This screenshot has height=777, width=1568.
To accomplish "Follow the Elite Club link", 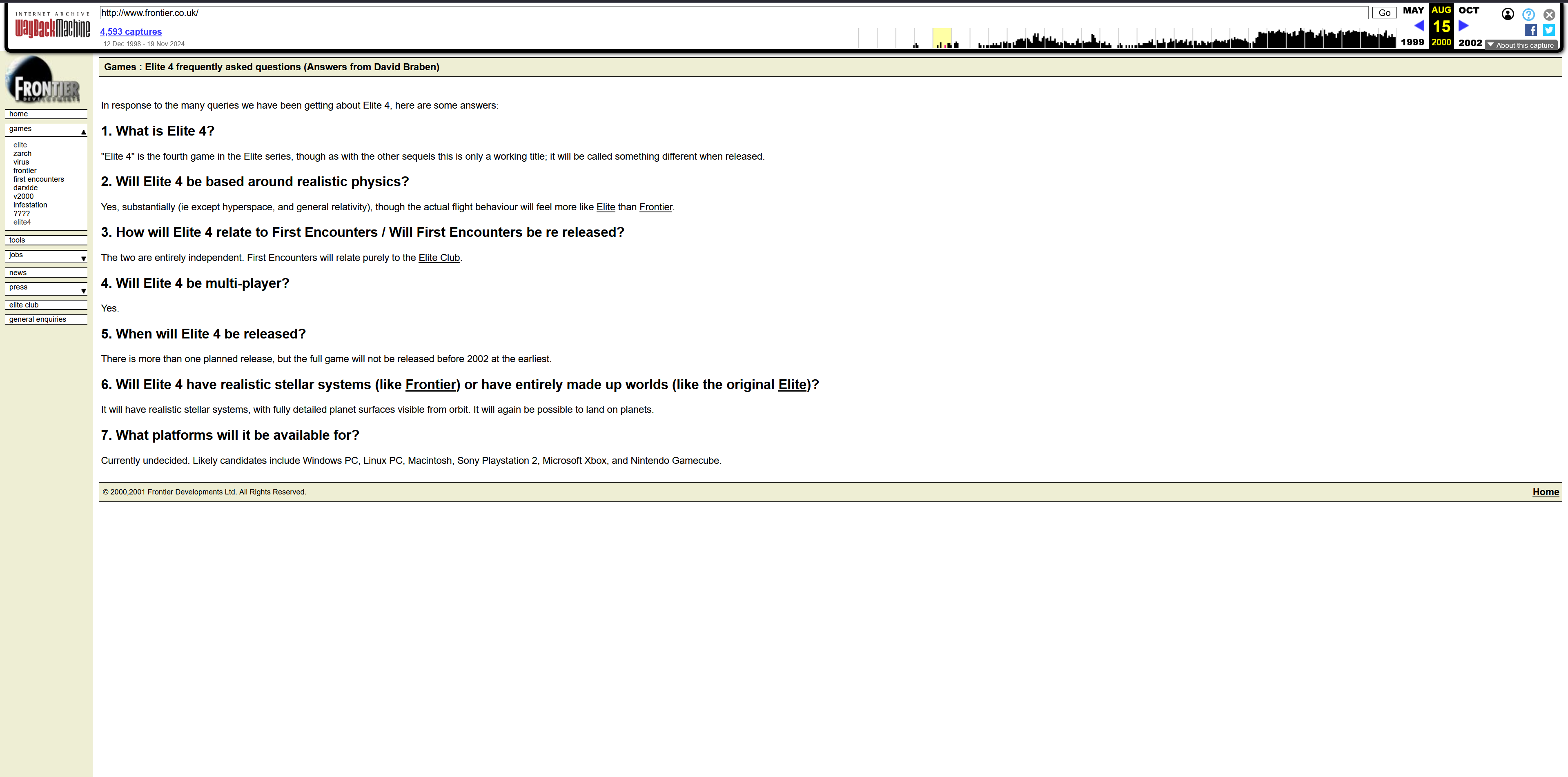I will [439, 257].
